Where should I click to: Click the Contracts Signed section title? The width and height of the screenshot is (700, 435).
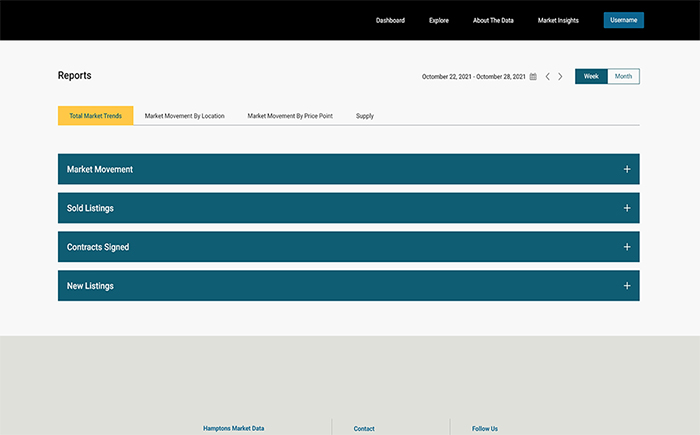[98, 247]
